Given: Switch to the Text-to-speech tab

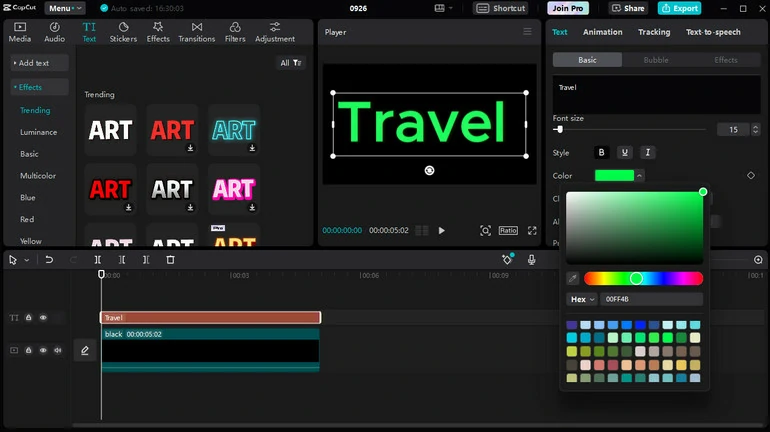Looking at the screenshot, I should 713,32.
